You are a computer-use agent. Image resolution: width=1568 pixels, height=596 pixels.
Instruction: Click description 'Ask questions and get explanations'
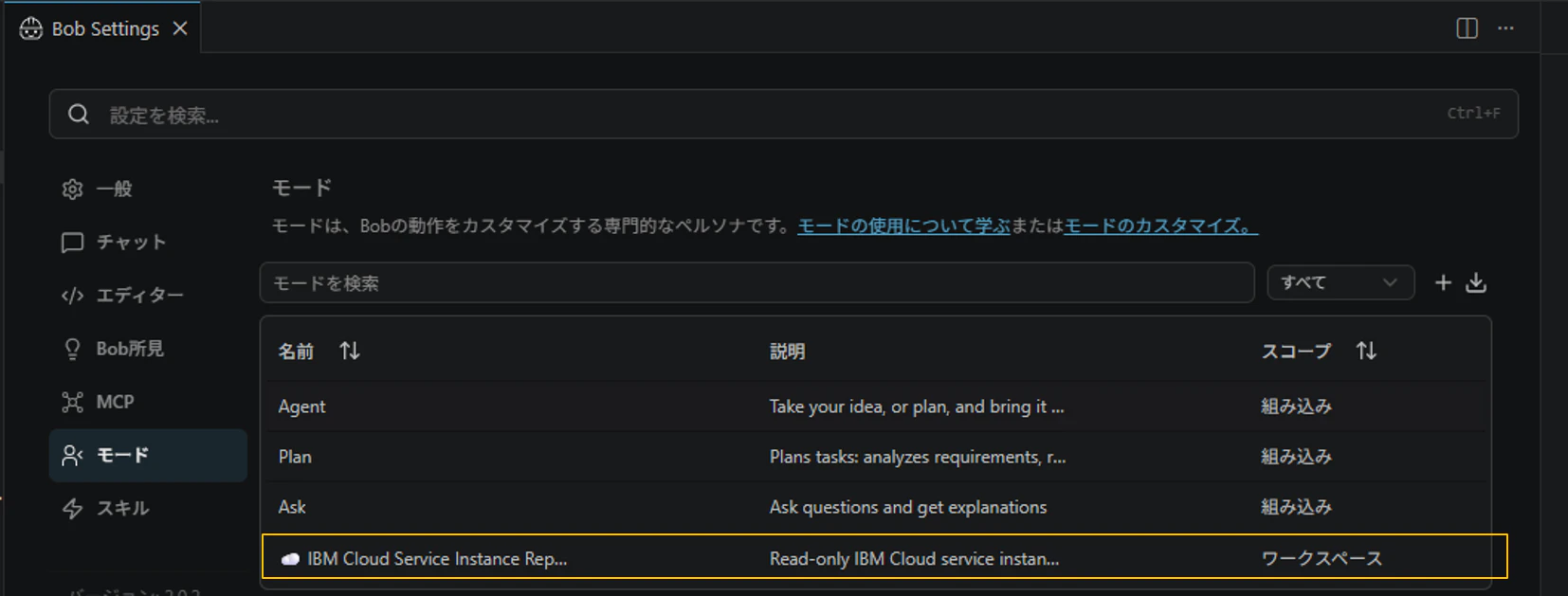pyautogui.click(x=908, y=507)
